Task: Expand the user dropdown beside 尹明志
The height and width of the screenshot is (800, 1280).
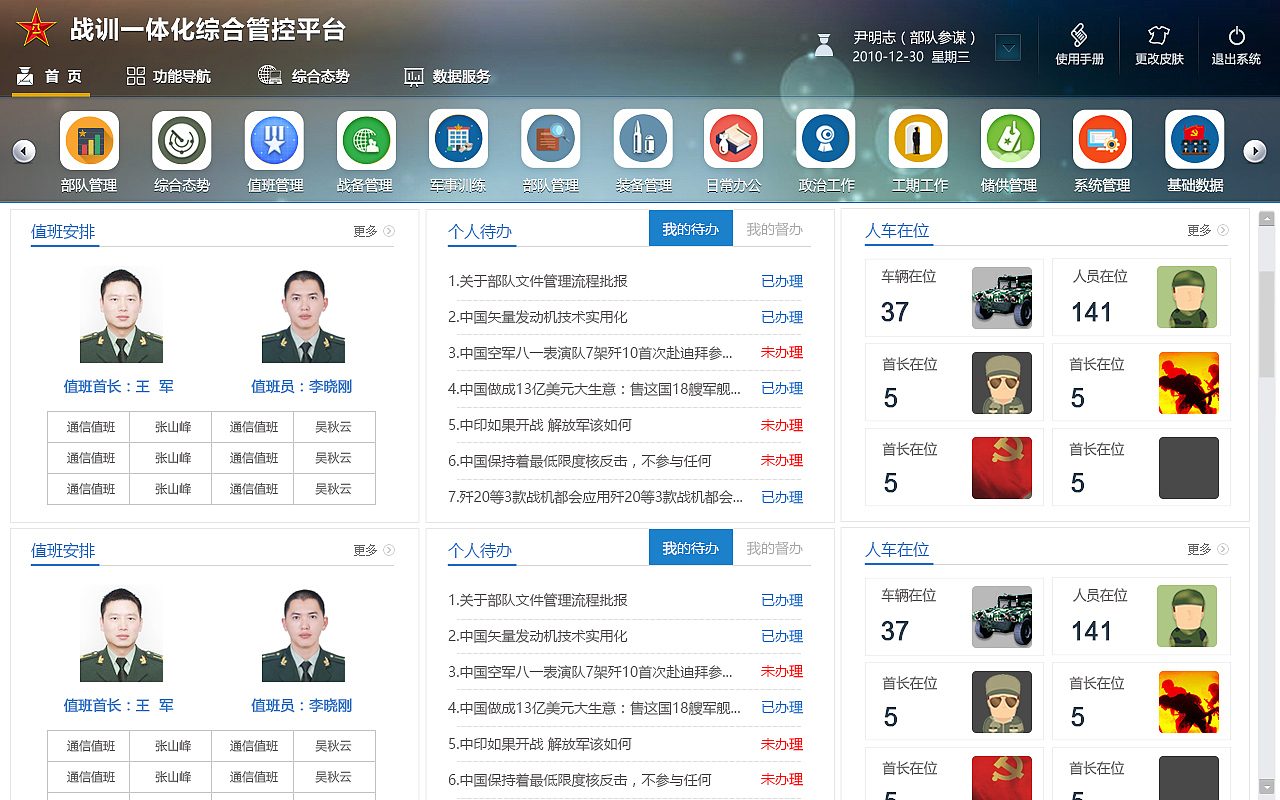Action: coord(1008,47)
